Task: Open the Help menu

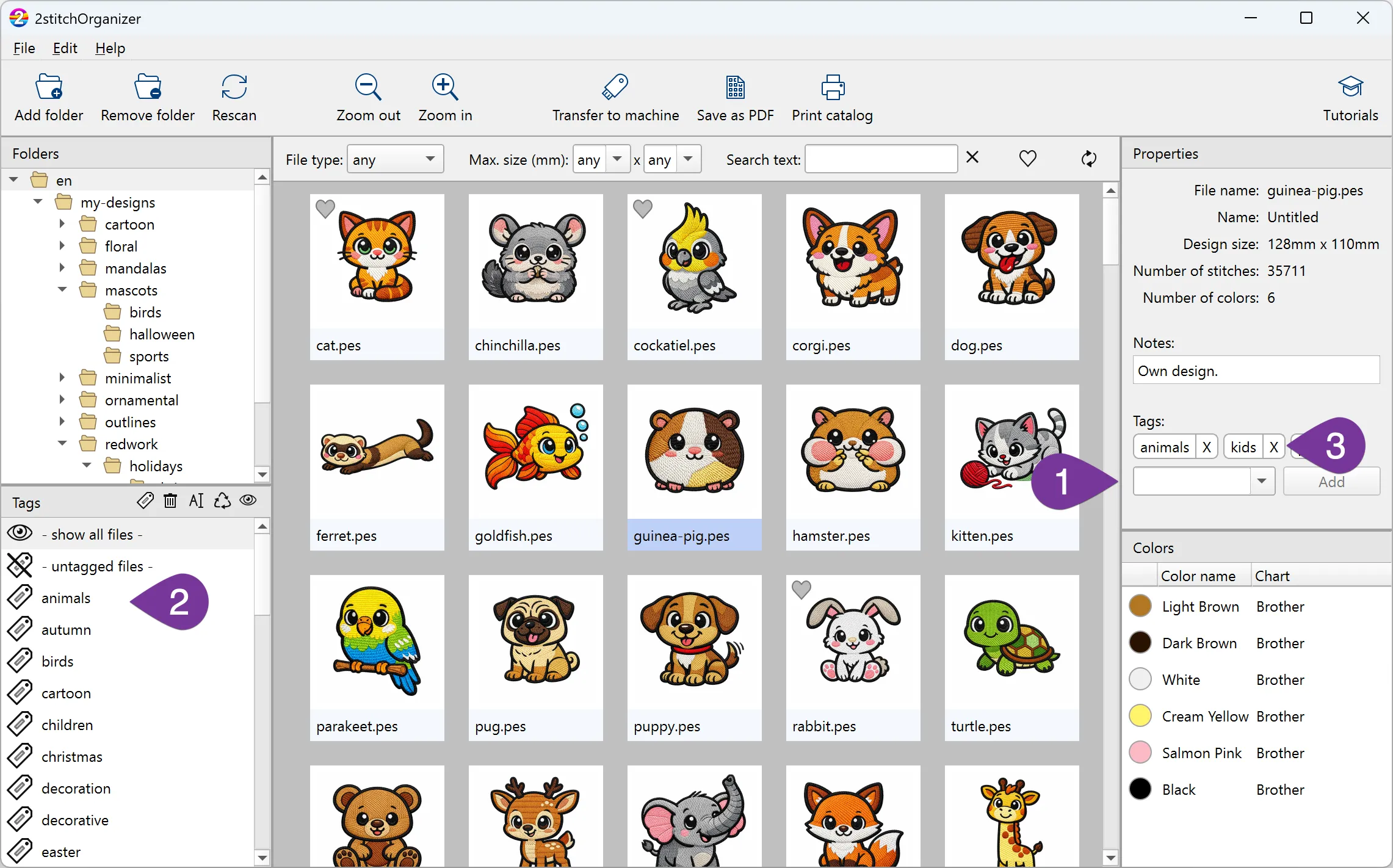Action: (110, 48)
